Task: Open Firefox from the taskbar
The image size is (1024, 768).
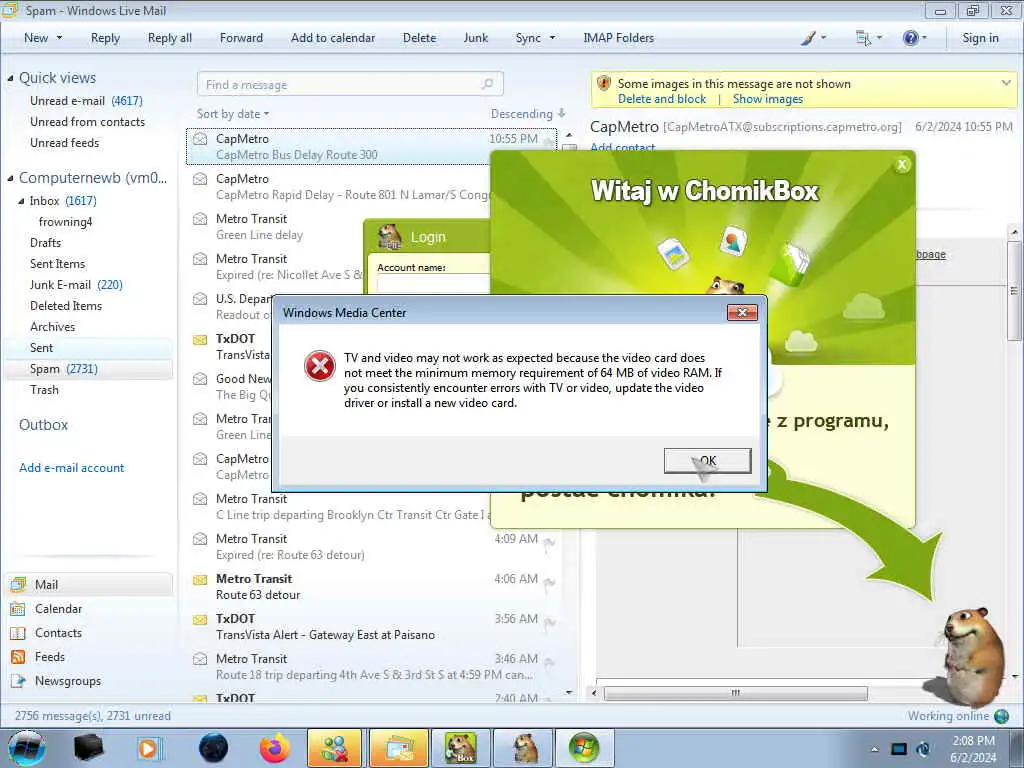Action: (274, 748)
